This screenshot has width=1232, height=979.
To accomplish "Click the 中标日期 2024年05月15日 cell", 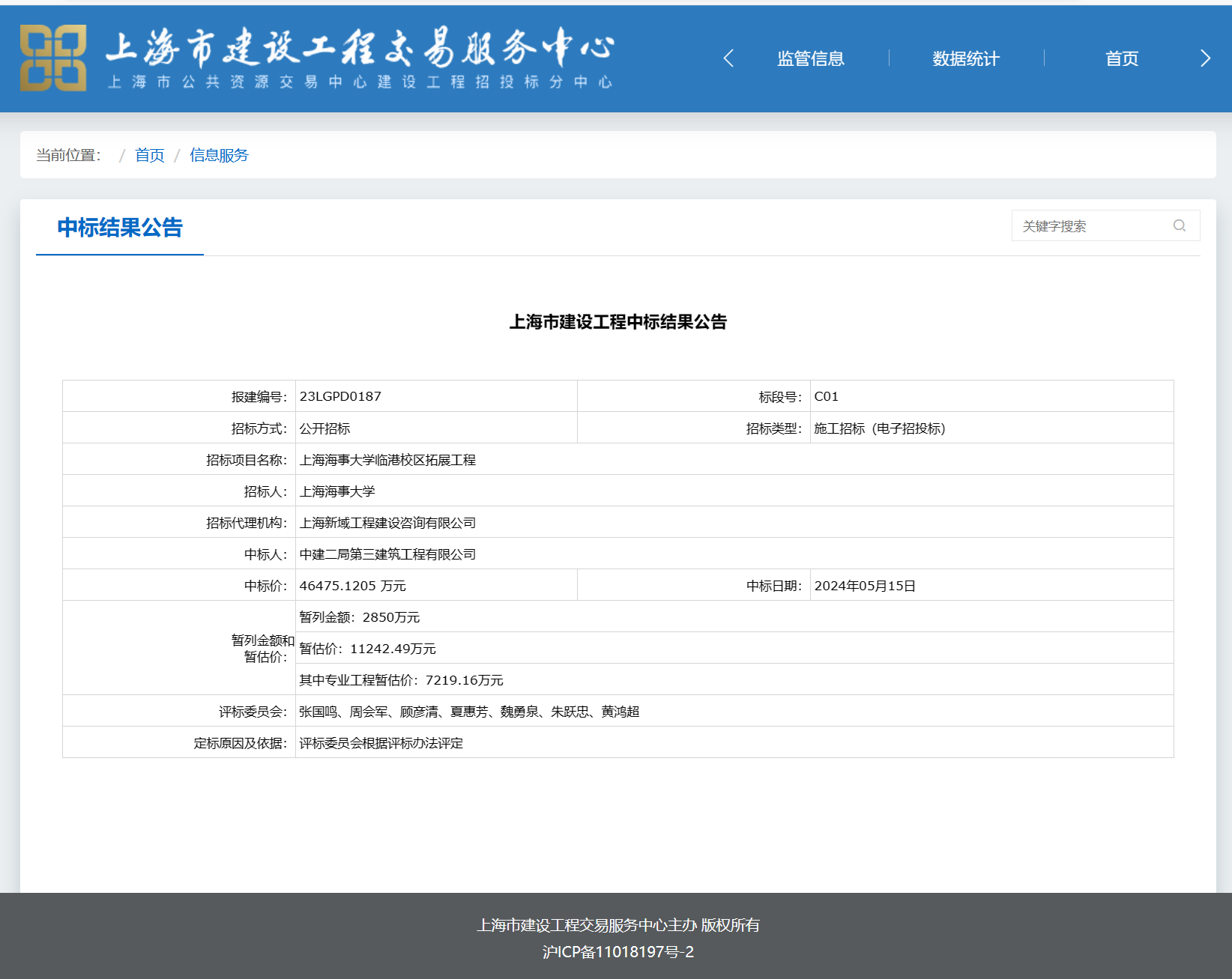I will 866,585.
